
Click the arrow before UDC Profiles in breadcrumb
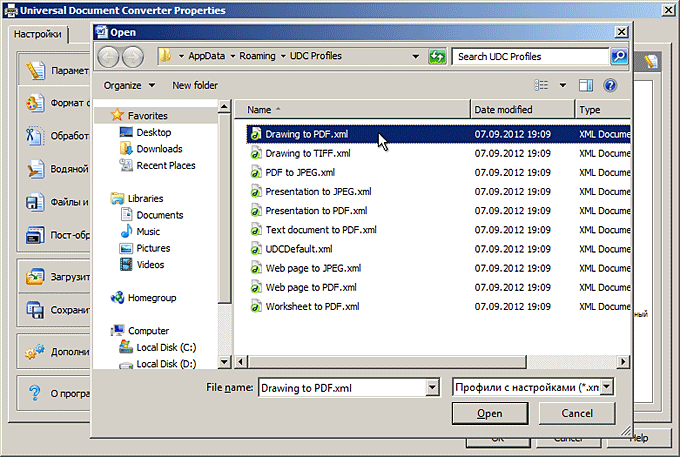283,56
